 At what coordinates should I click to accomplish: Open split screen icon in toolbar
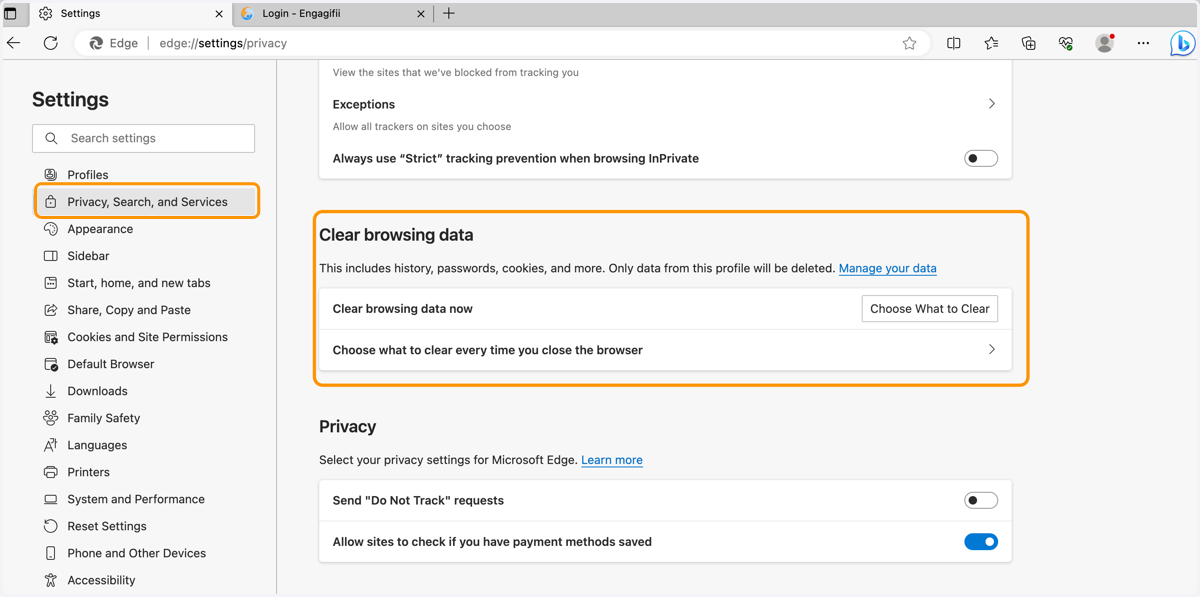954,43
